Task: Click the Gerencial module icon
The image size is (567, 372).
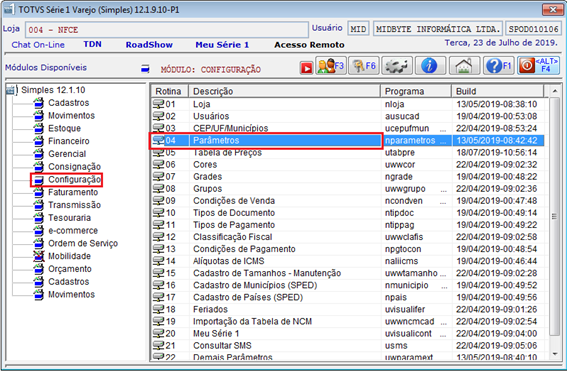Action: click(x=39, y=154)
